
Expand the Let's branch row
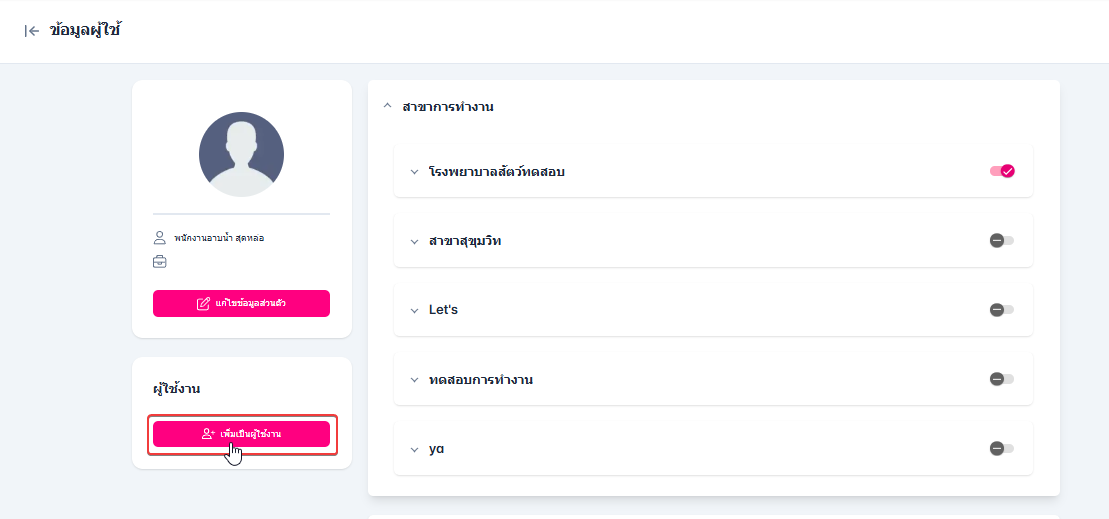414,310
